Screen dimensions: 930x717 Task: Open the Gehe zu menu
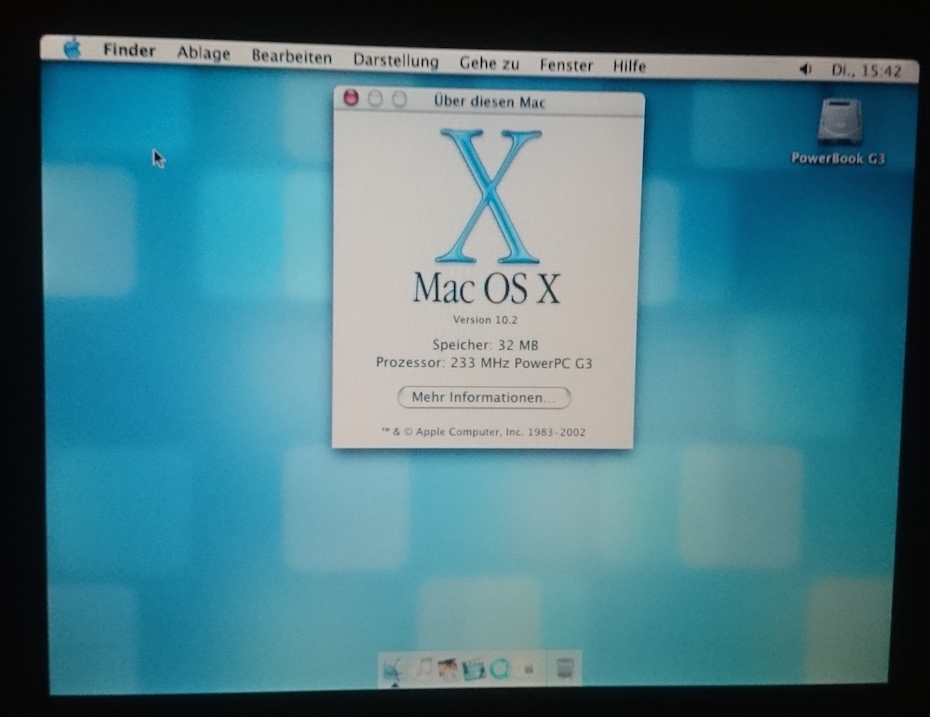(x=489, y=63)
